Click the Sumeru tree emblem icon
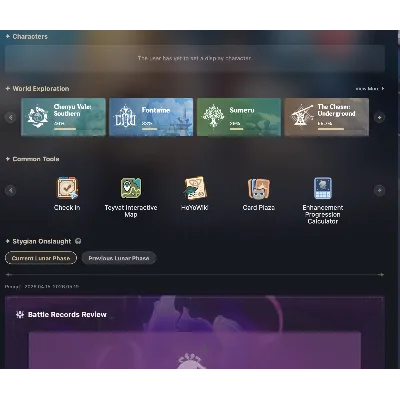This screenshot has width=400, height=400. 213,116
